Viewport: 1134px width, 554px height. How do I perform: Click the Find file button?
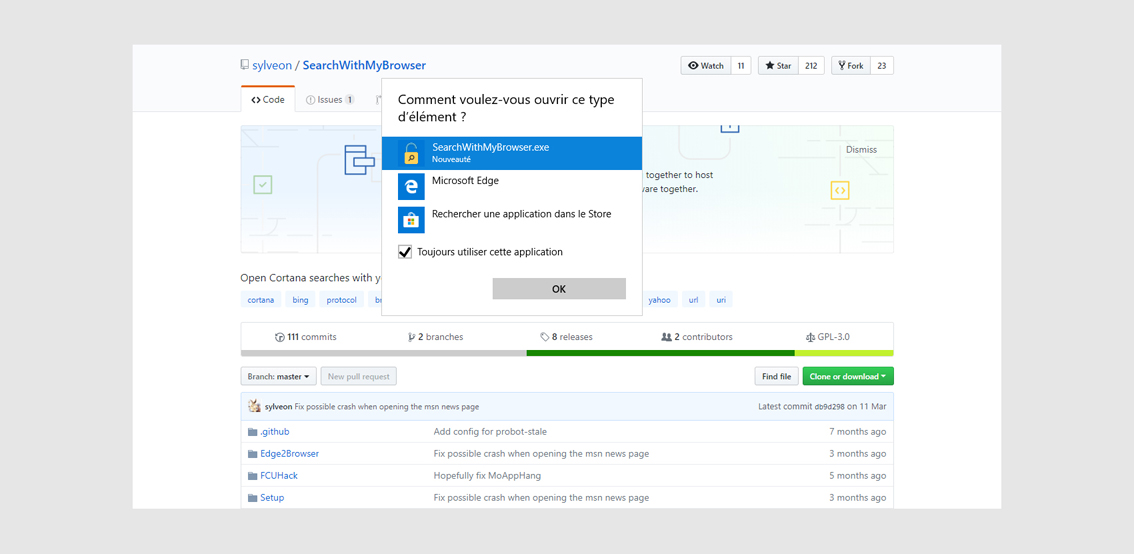776,376
